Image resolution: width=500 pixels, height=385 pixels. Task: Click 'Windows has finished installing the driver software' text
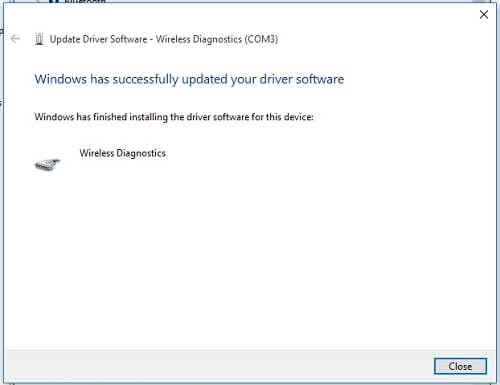tap(174, 117)
